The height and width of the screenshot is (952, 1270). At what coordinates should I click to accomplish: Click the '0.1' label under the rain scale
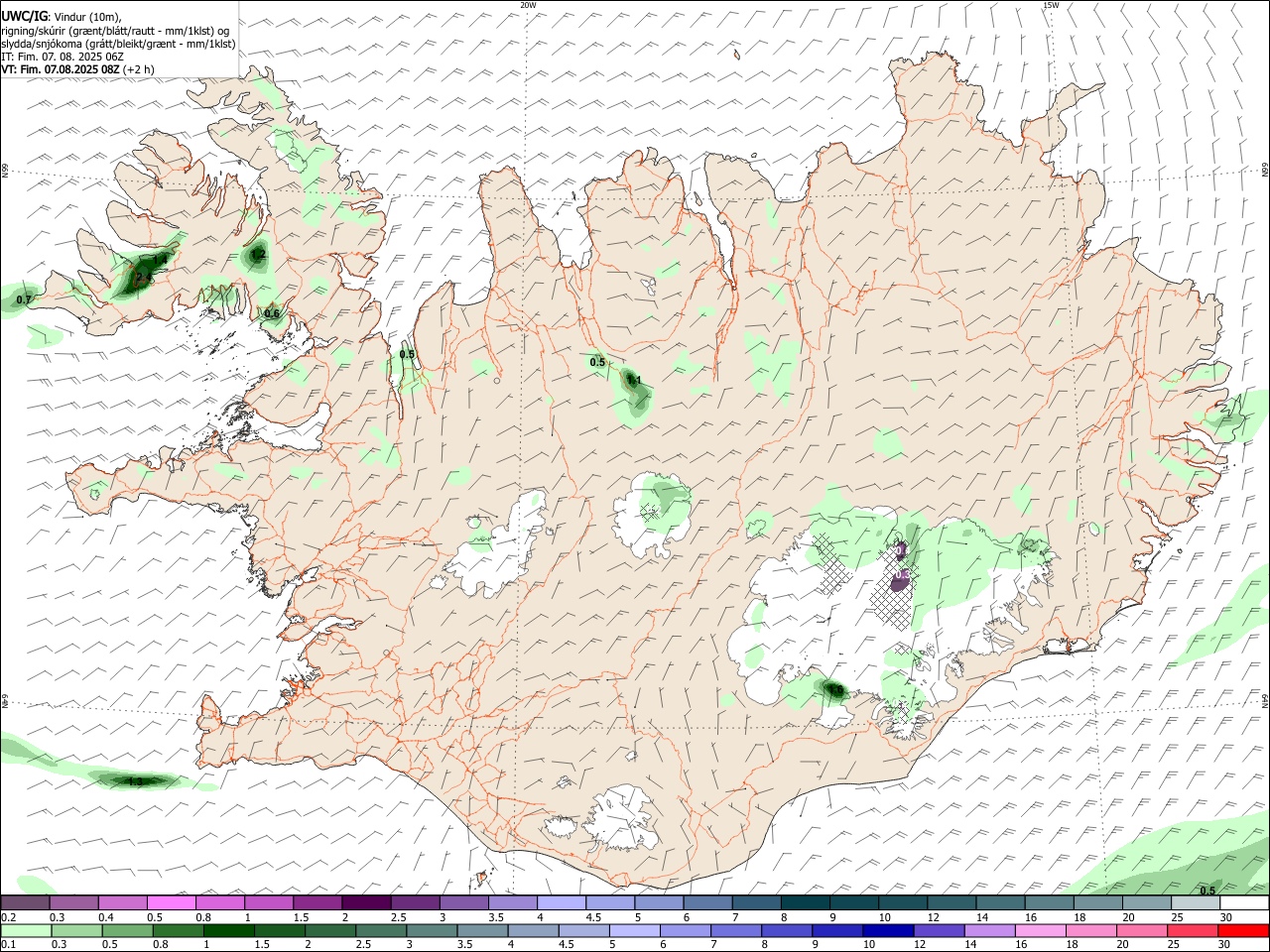[x=8, y=945]
